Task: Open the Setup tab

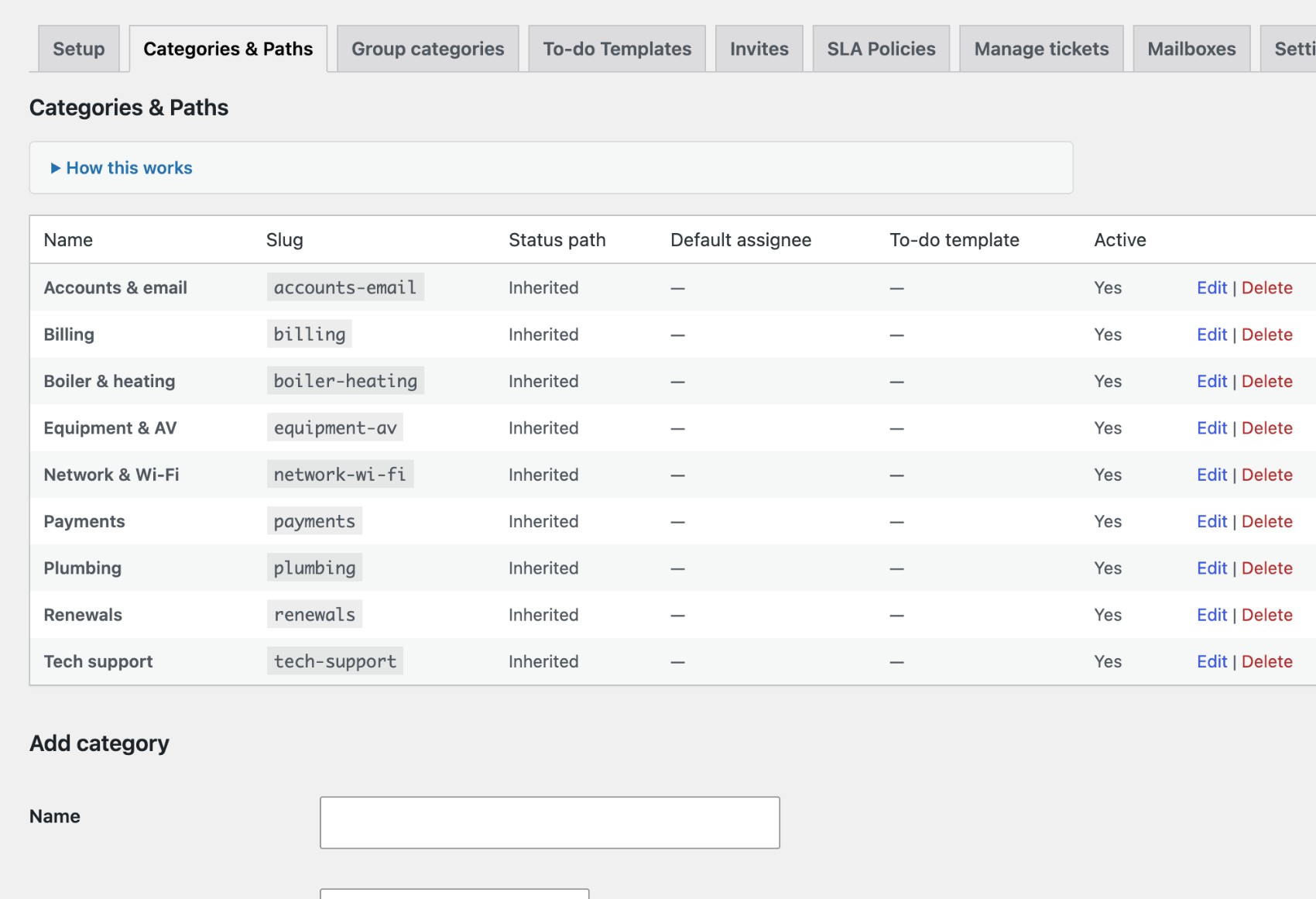Action: [x=79, y=49]
